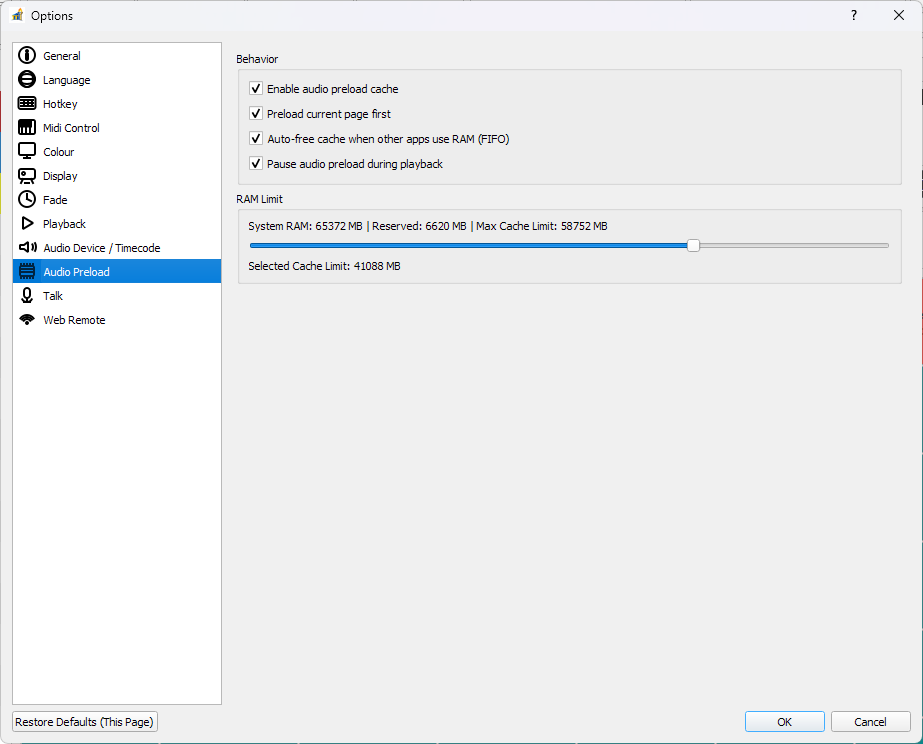Click the Midi Control piano icon

27,127
